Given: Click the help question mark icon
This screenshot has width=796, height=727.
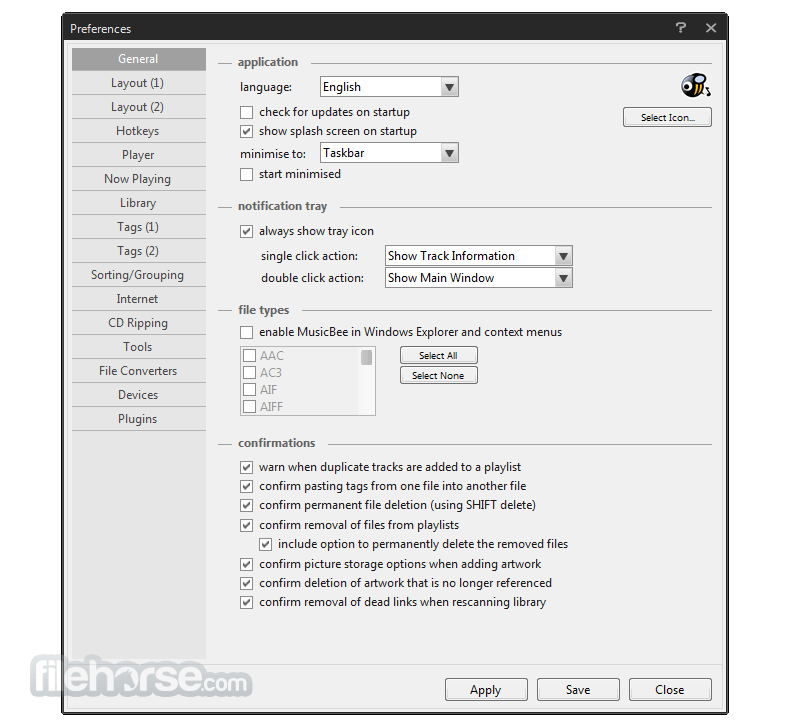Looking at the screenshot, I should (x=681, y=27).
